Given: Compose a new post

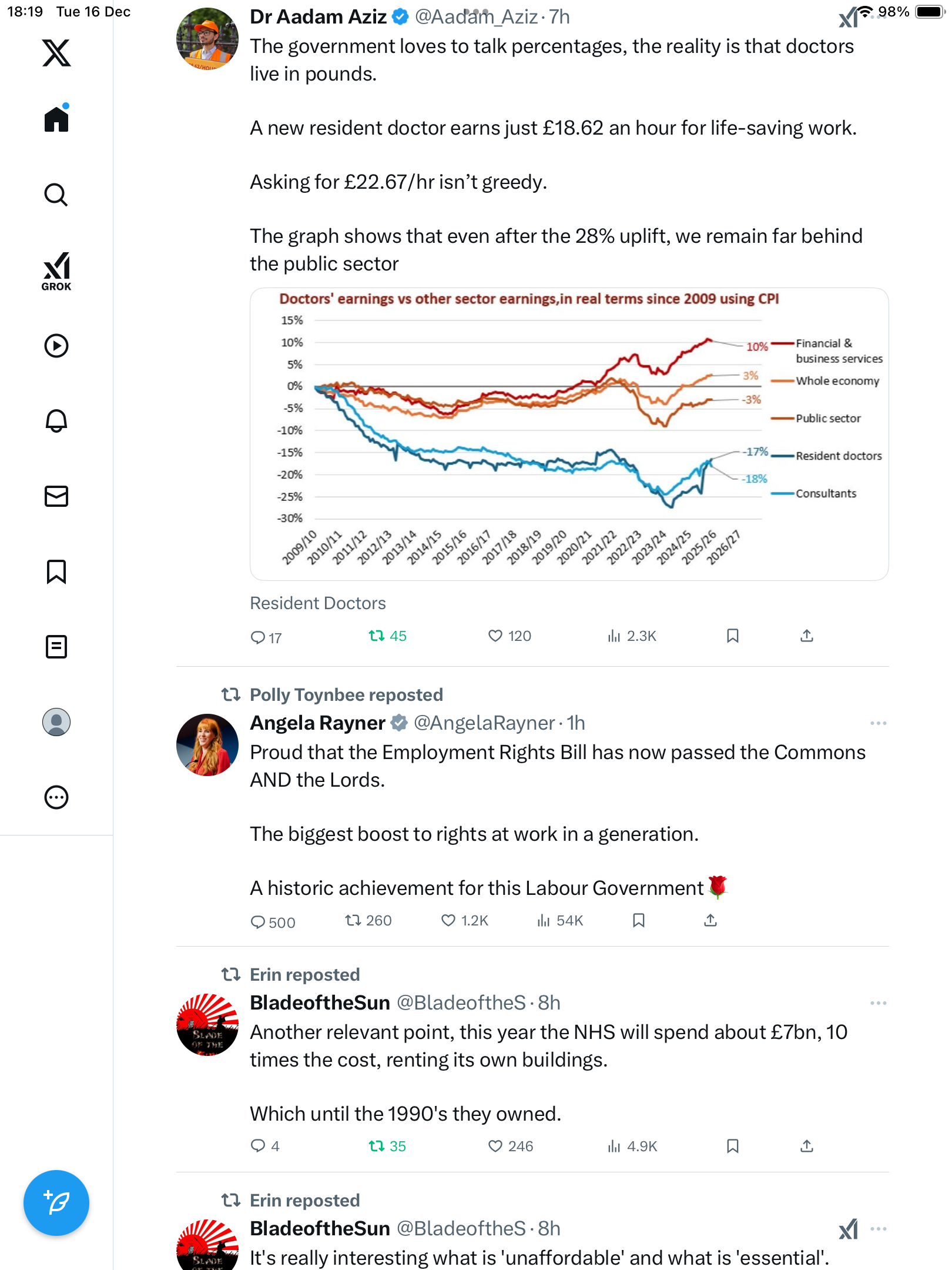Looking at the screenshot, I should (x=56, y=1203).
